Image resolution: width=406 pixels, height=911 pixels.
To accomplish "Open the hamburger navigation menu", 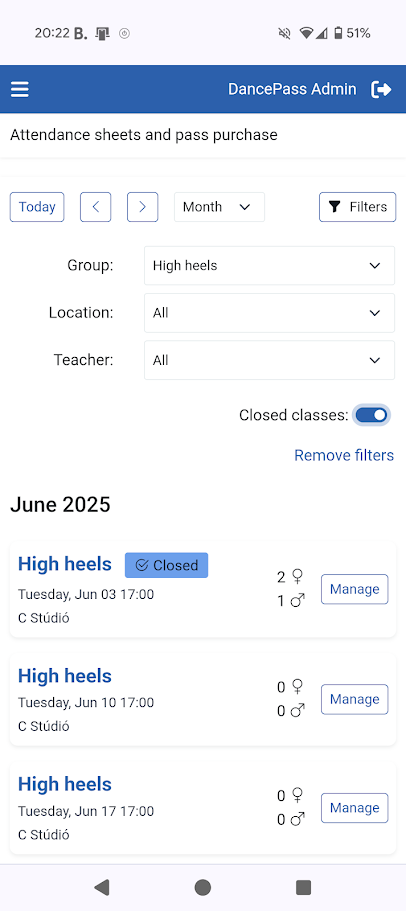I will click(20, 89).
